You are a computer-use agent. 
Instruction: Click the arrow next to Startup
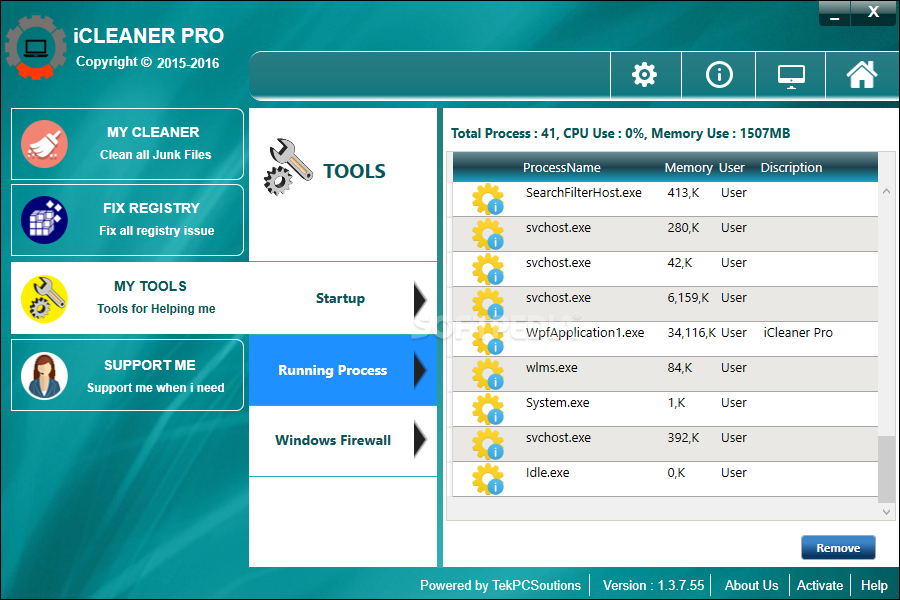420,299
